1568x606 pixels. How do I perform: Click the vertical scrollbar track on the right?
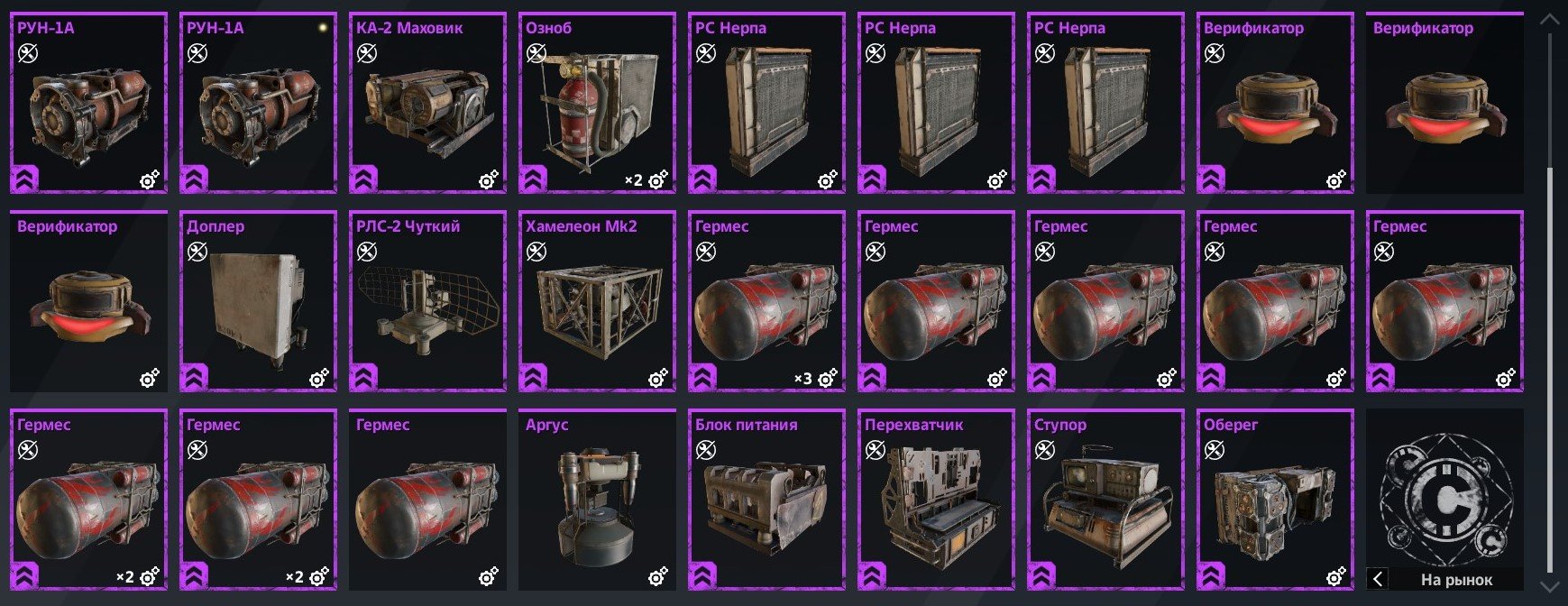point(1550,303)
